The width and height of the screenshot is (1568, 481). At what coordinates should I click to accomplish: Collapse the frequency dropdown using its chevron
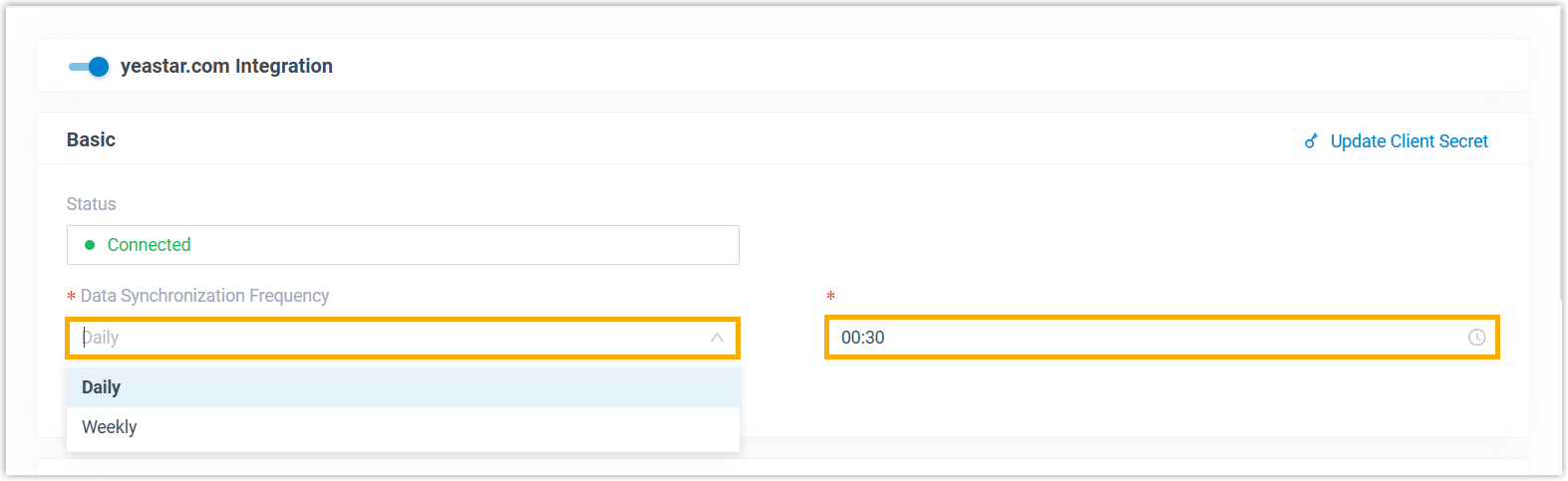[x=717, y=338]
